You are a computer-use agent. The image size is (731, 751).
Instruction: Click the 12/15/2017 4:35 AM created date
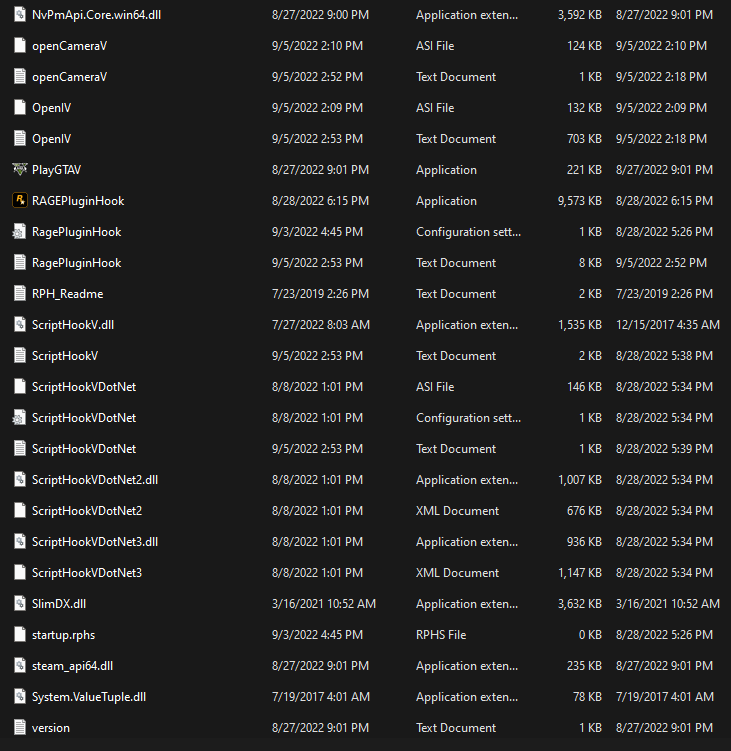point(668,325)
